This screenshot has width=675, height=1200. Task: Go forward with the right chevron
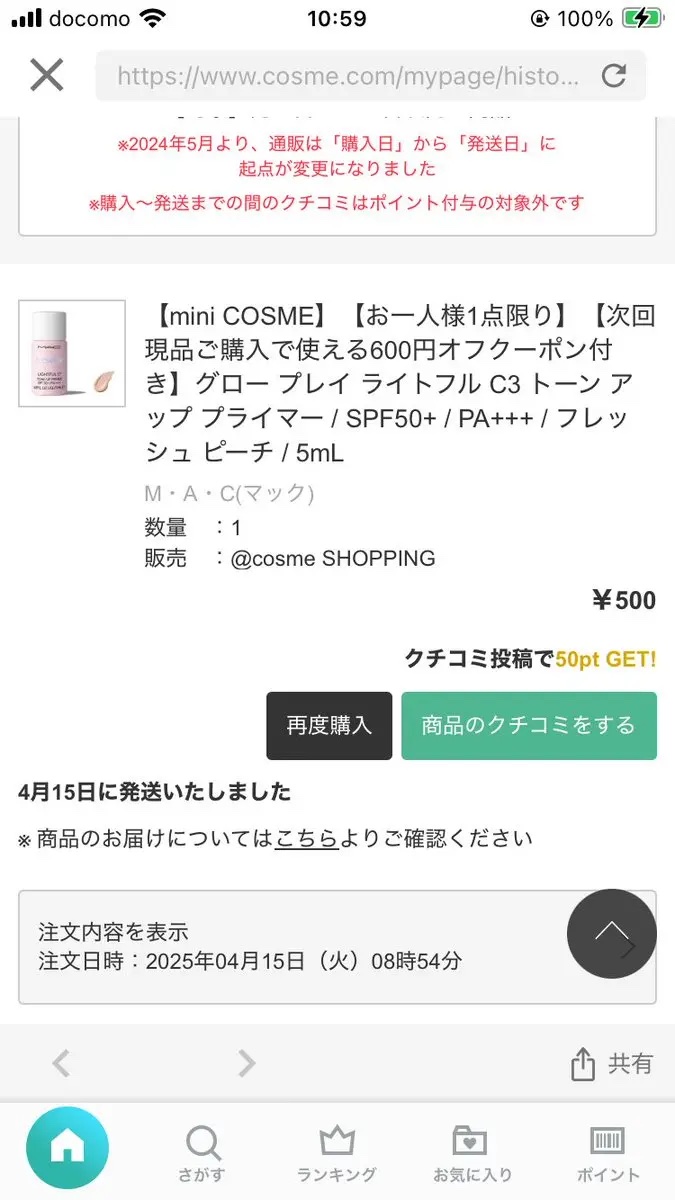pyautogui.click(x=247, y=1062)
